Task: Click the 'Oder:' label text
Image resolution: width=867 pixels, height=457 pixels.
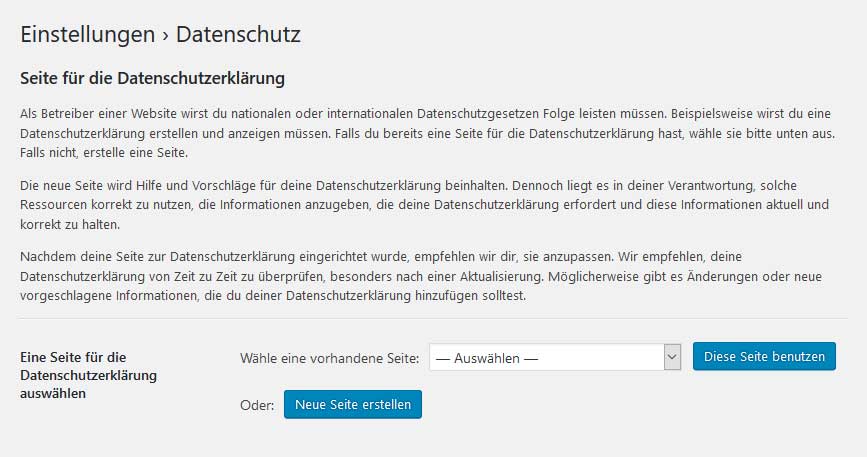Action: [257, 404]
